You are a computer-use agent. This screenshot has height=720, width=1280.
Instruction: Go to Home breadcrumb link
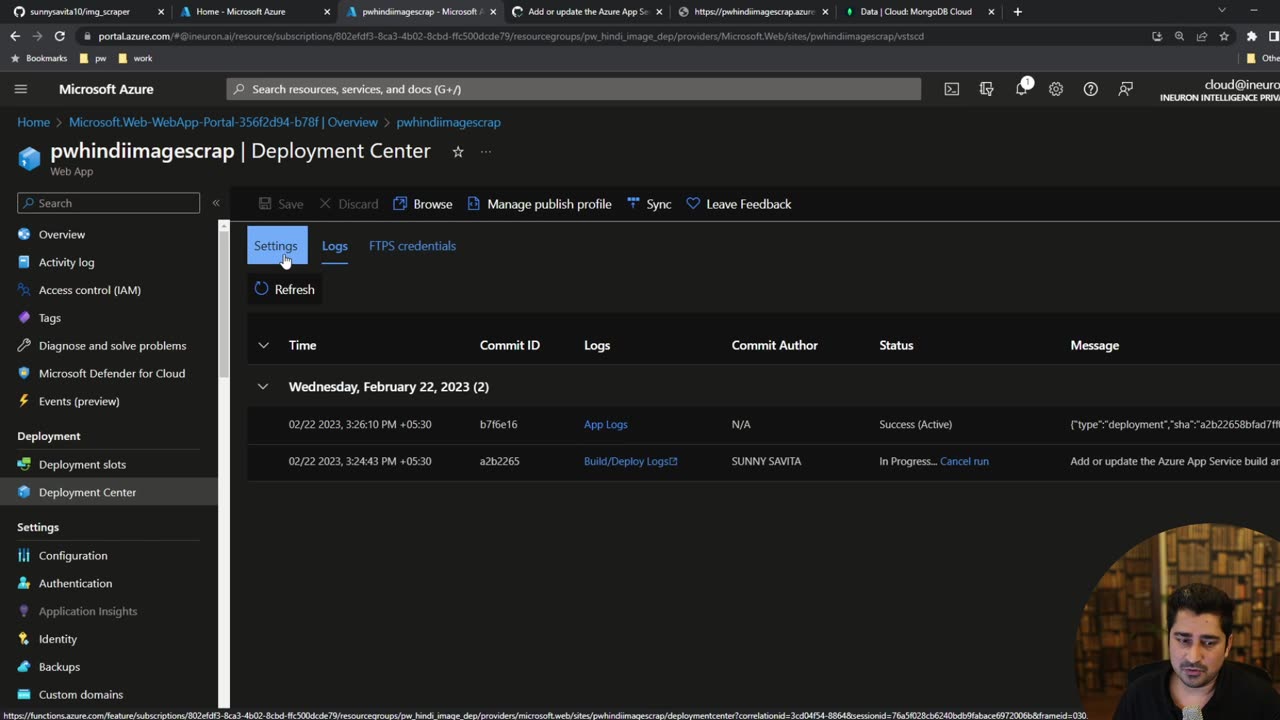33,122
